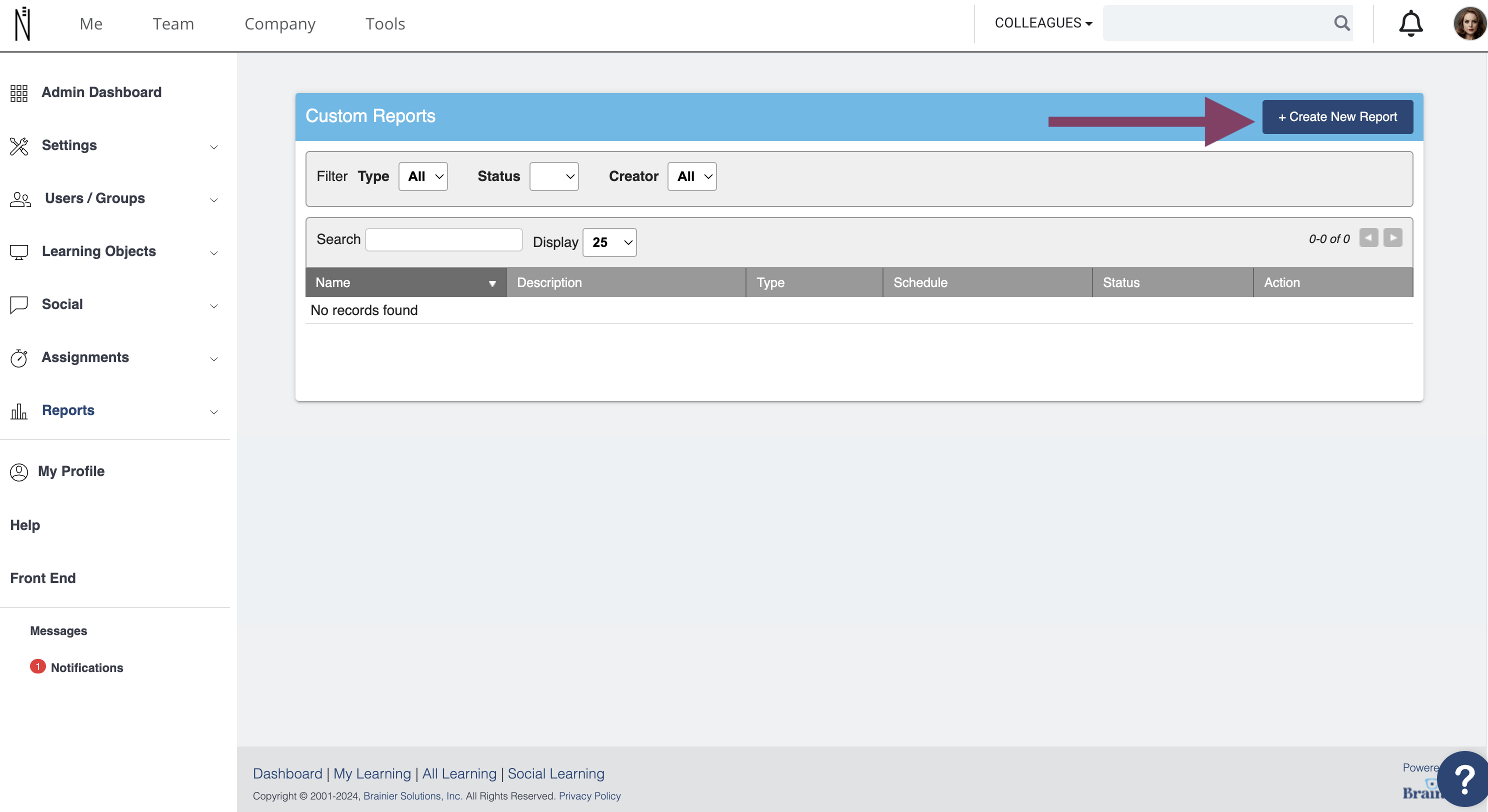This screenshot has width=1488, height=812.
Task: Open the Me menu
Action: click(90, 23)
